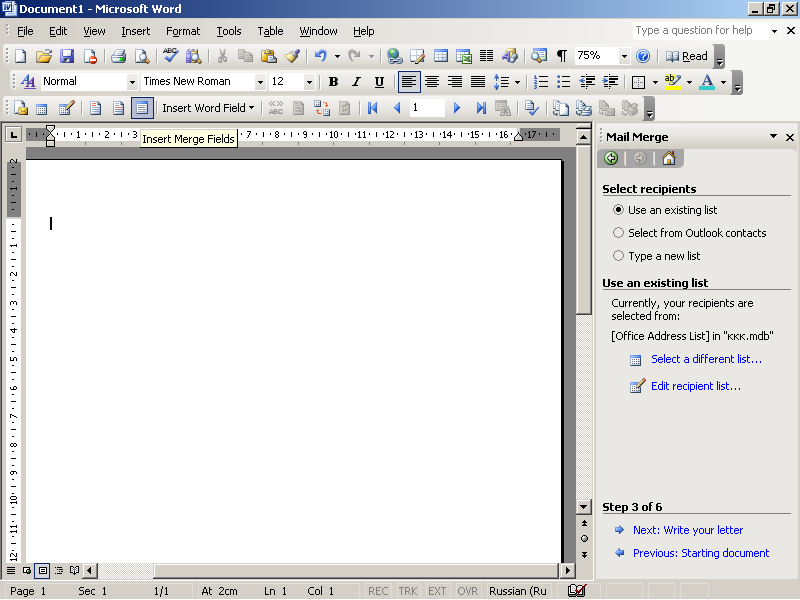Toggle left text alignment

409,82
